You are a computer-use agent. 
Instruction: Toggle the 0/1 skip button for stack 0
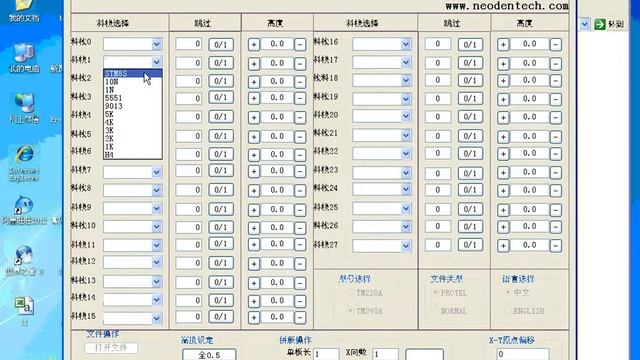pyautogui.click(x=221, y=44)
